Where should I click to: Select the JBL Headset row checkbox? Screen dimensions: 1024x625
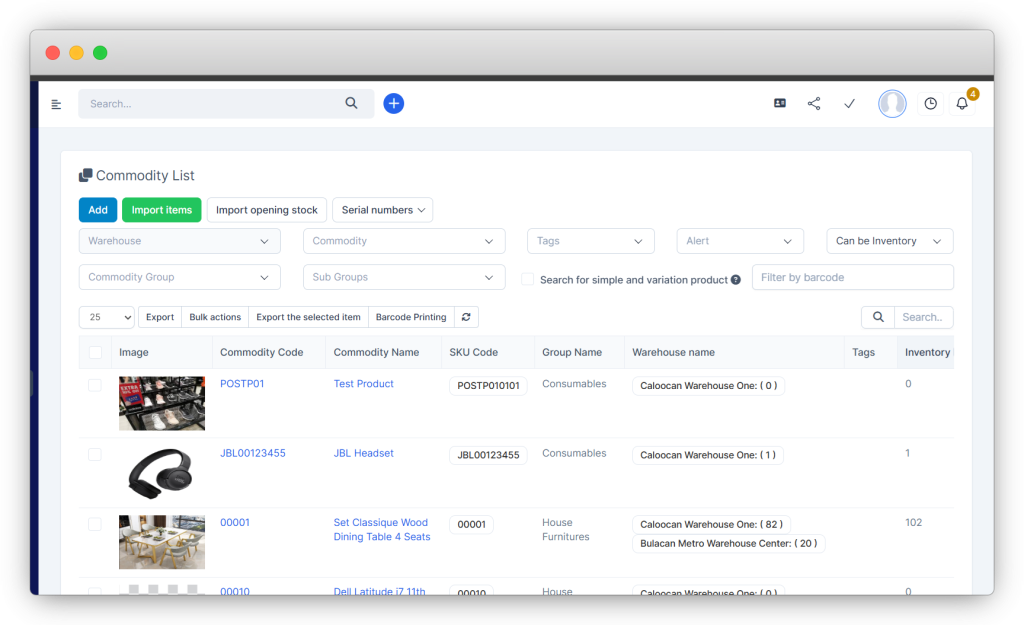pyautogui.click(x=95, y=454)
